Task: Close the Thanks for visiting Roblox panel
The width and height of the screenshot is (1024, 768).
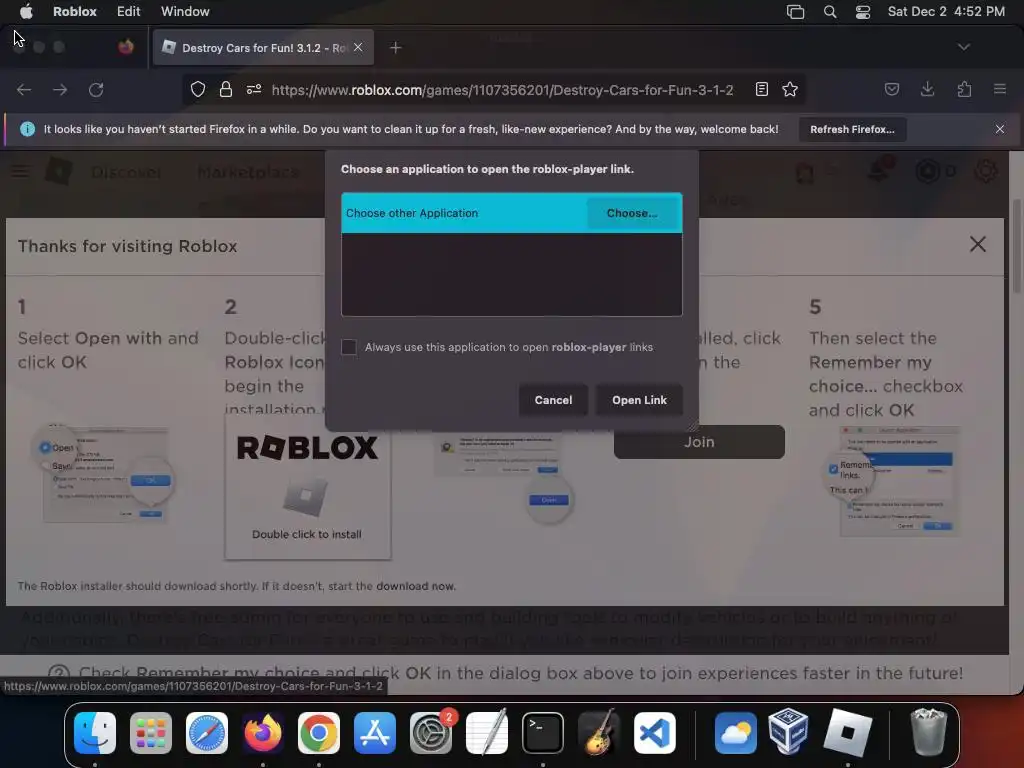Action: click(x=978, y=244)
